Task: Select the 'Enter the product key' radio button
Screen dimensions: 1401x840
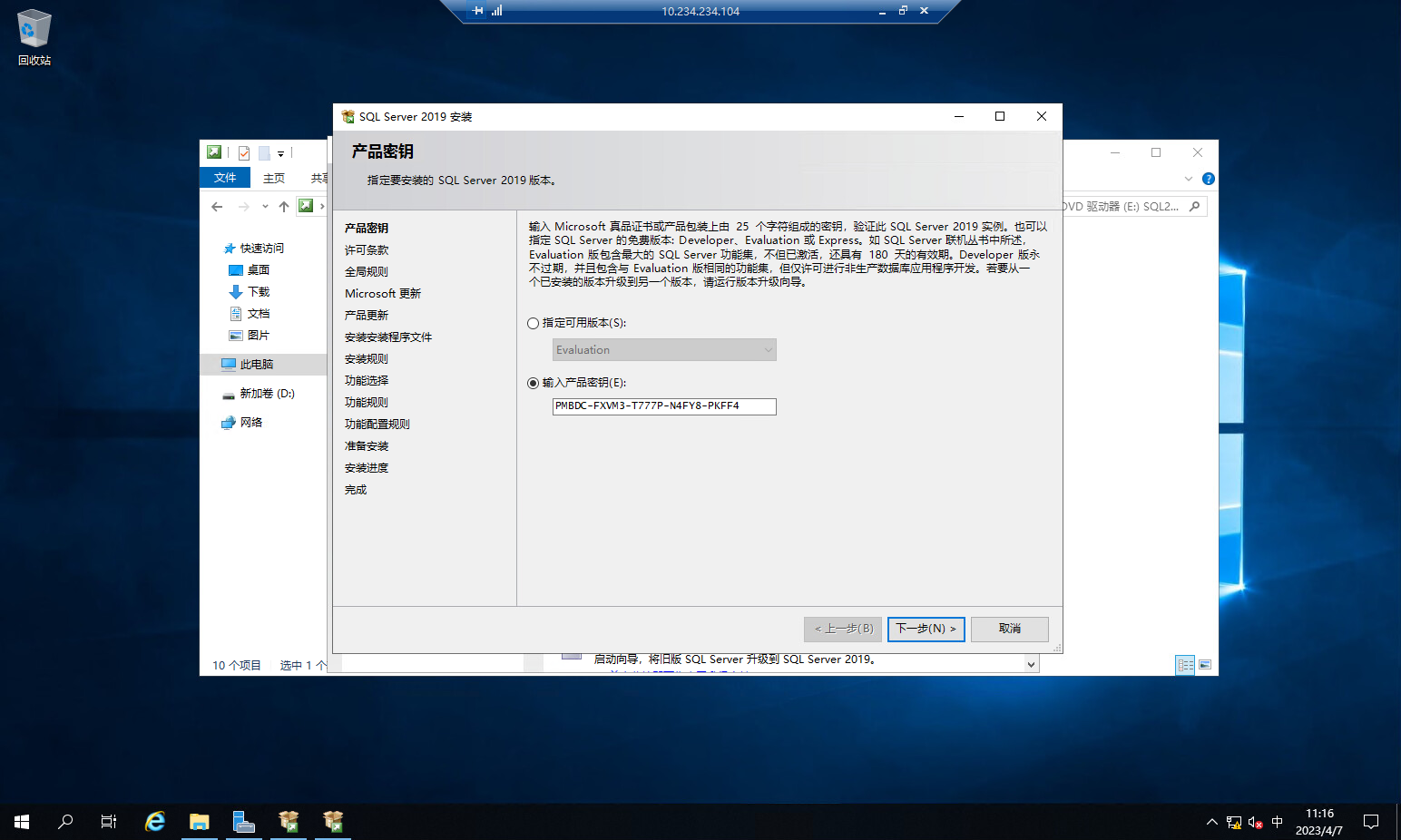Action: click(534, 383)
